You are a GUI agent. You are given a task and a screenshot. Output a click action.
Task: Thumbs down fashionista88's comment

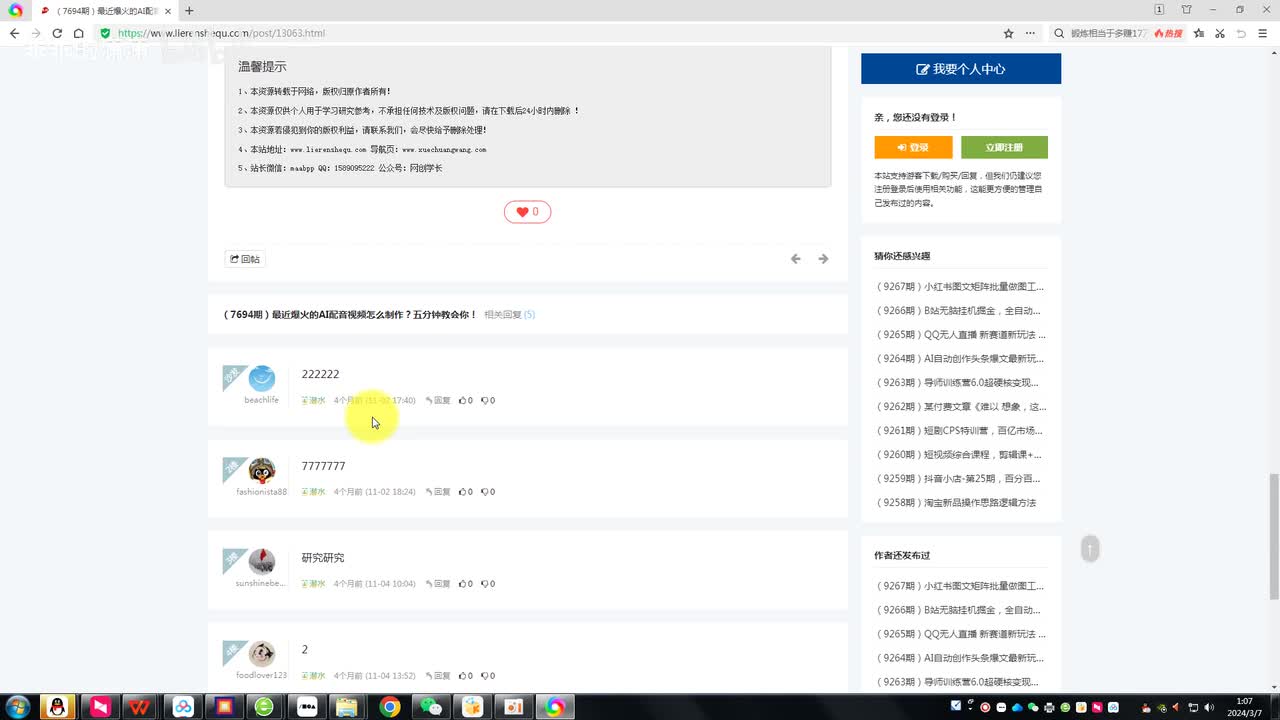click(x=487, y=492)
